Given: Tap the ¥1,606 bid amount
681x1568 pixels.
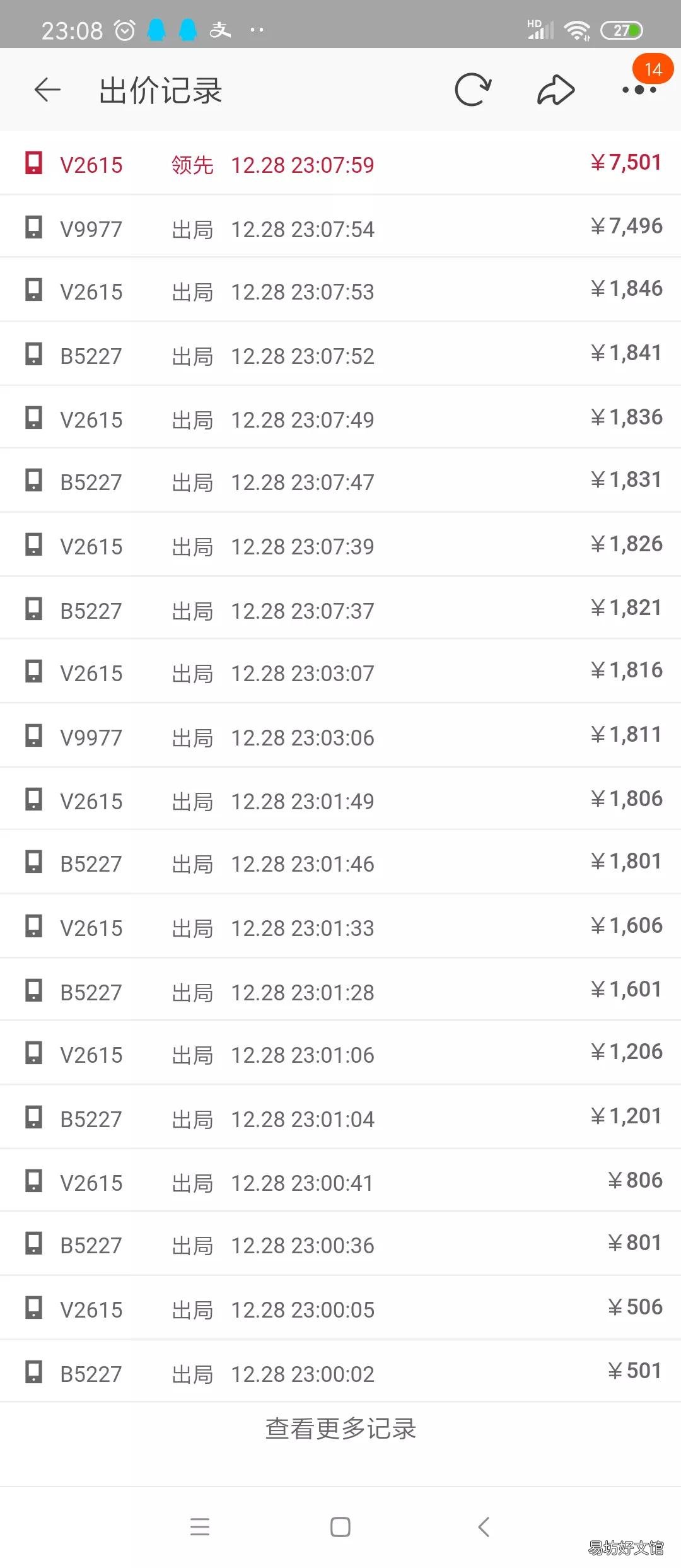Looking at the screenshot, I should coord(626,925).
